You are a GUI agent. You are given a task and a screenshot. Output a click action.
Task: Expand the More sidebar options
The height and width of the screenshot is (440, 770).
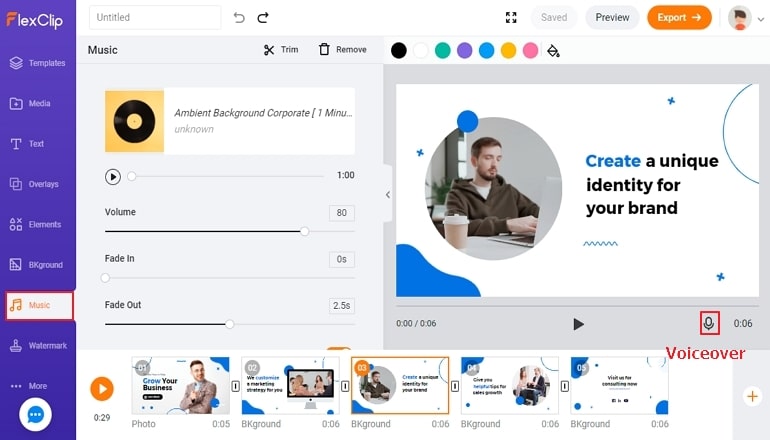click(x=28, y=386)
